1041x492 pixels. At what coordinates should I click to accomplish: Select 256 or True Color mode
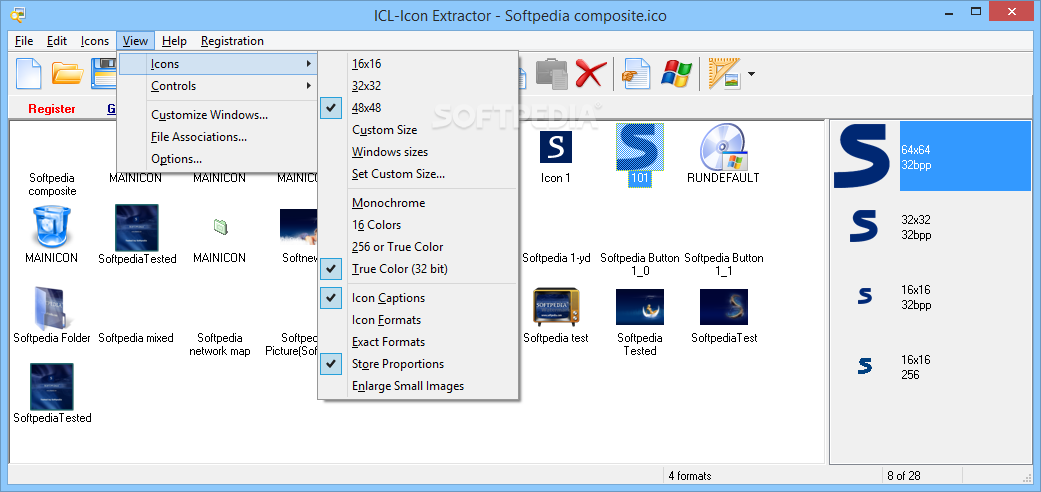418,247
